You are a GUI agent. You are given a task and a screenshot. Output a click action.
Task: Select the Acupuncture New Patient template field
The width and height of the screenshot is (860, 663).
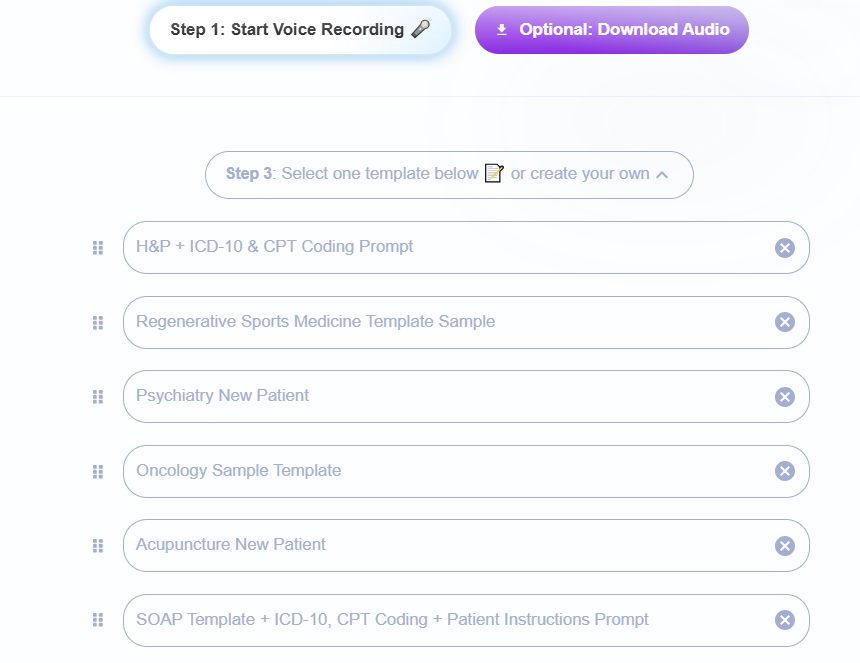[440, 545]
